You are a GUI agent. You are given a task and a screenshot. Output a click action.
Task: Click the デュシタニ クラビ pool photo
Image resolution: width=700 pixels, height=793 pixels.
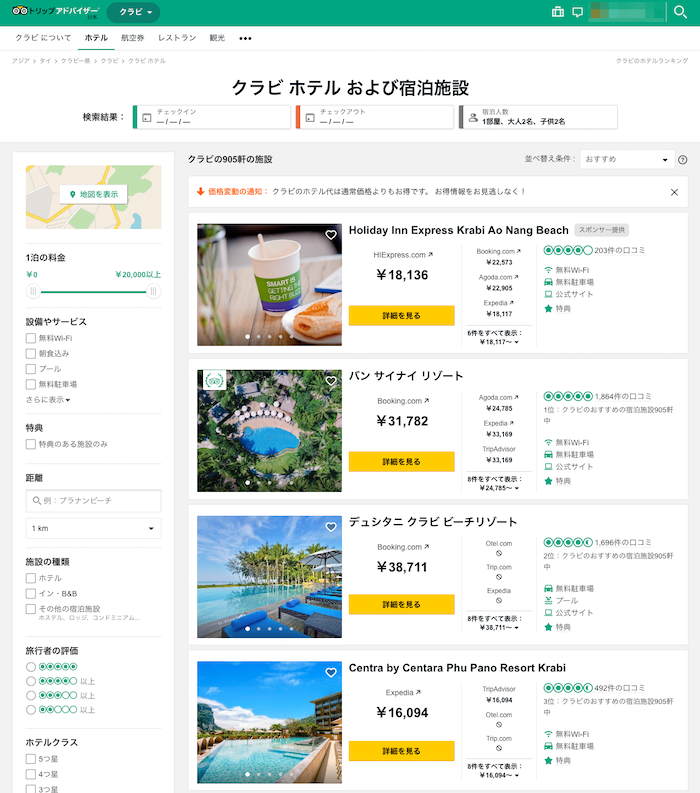269,577
